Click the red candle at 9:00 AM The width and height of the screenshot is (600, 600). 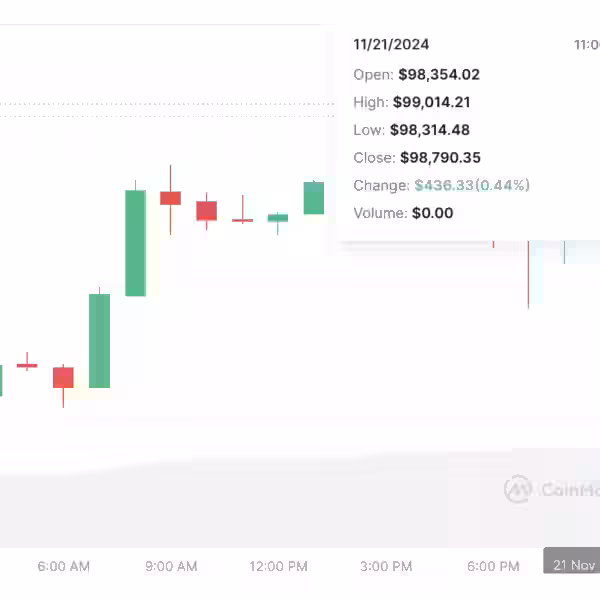pyautogui.click(x=171, y=198)
